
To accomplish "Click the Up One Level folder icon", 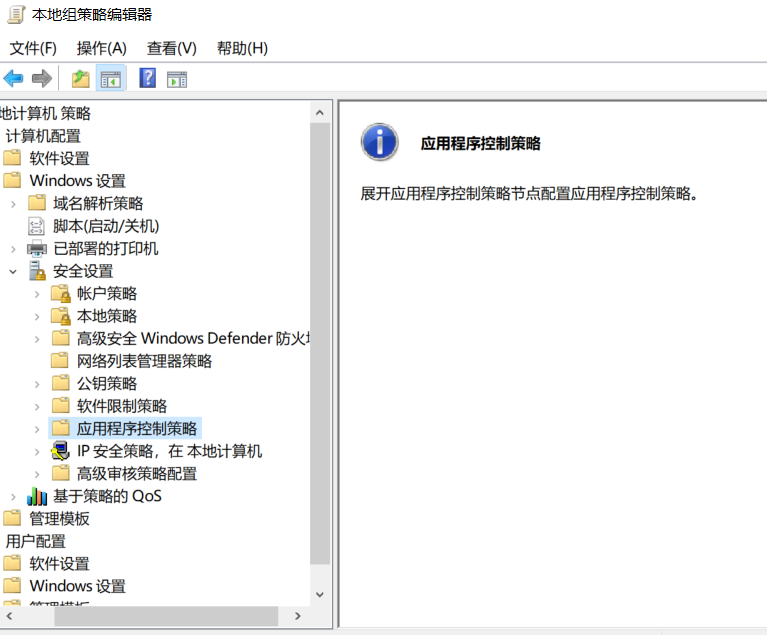I will (x=81, y=78).
